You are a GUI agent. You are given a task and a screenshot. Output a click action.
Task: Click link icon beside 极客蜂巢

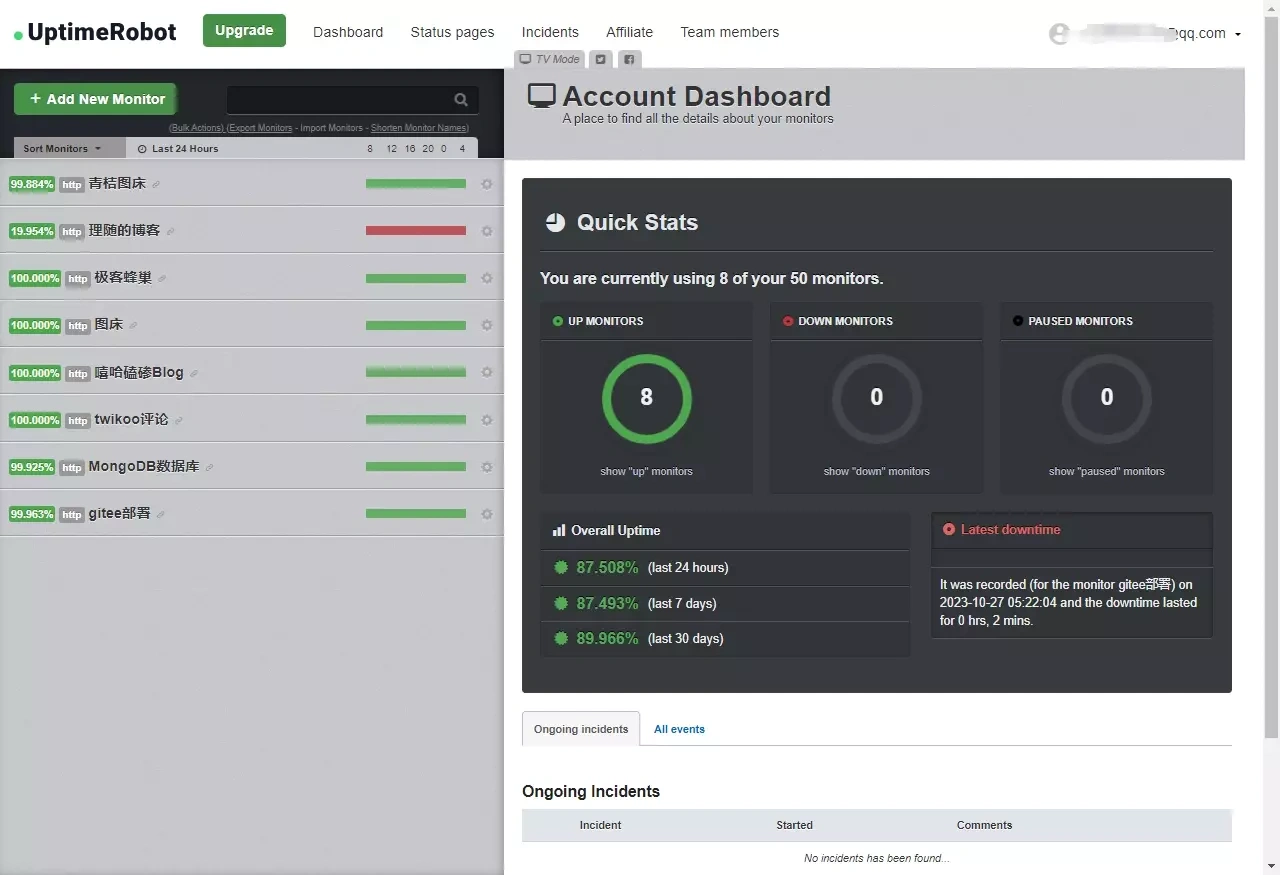[x=162, y=279]
